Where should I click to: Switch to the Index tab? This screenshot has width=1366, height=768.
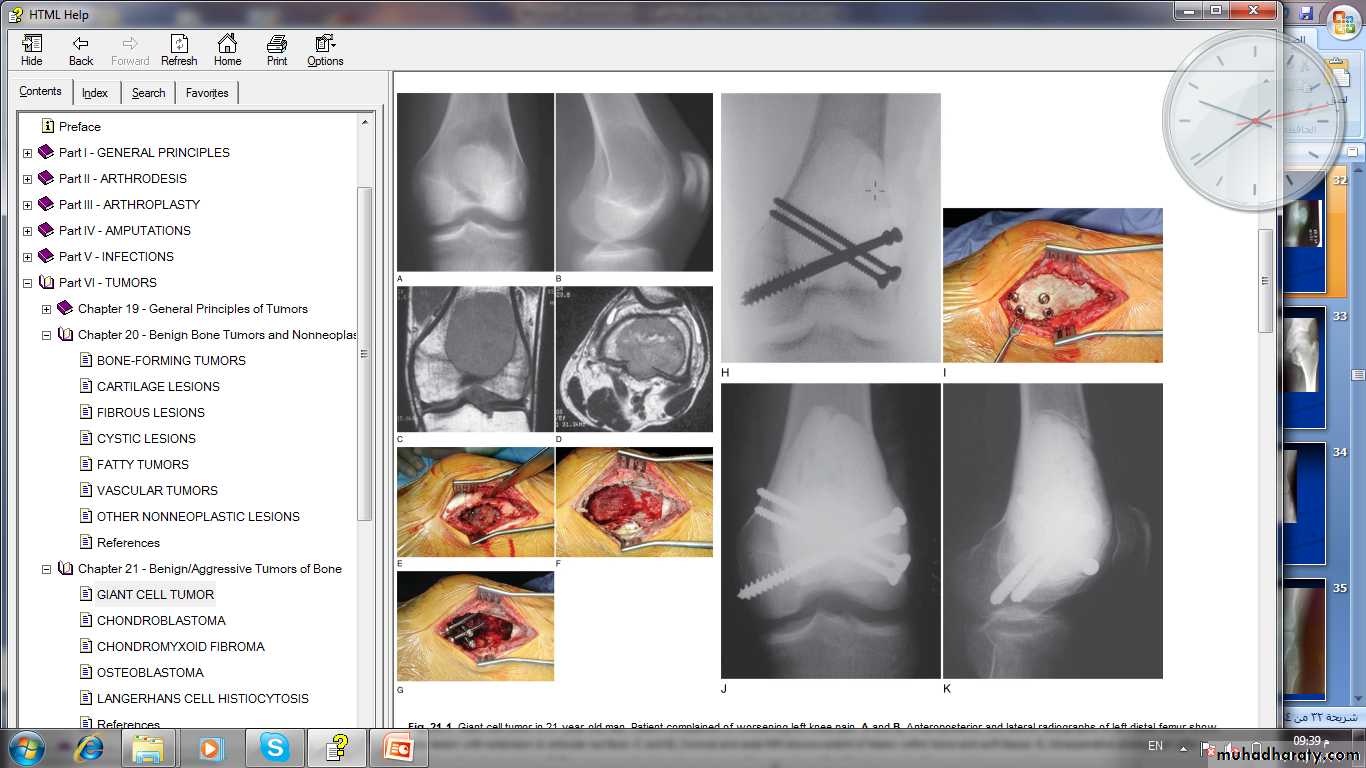point(95,93)
